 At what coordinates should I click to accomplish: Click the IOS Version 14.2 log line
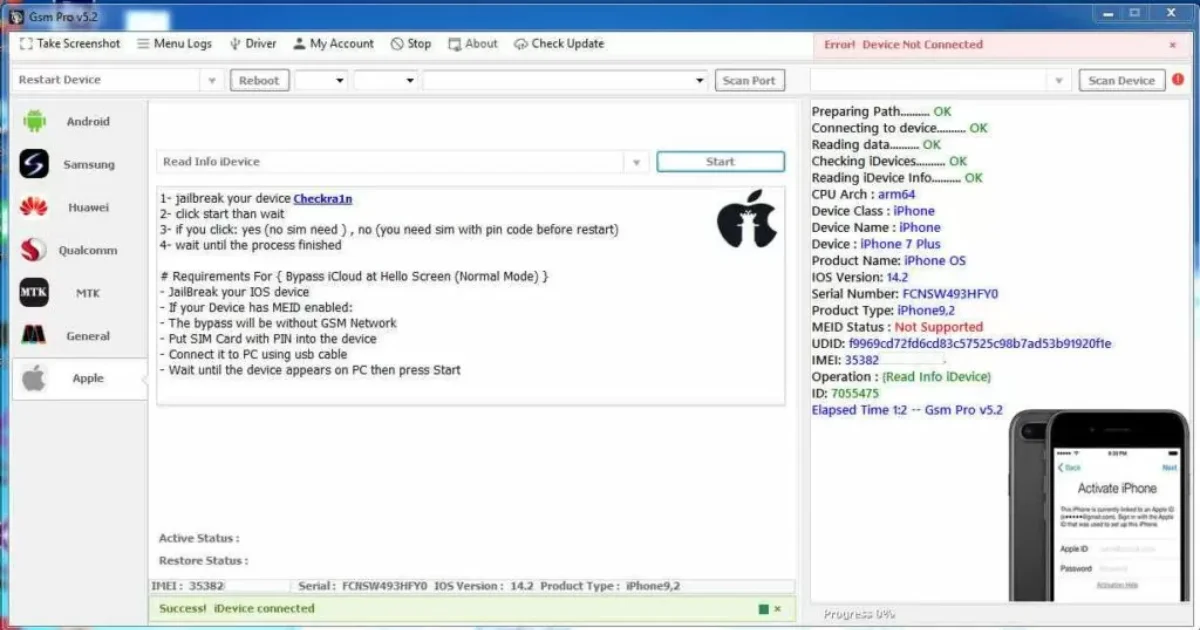[860, 277]
